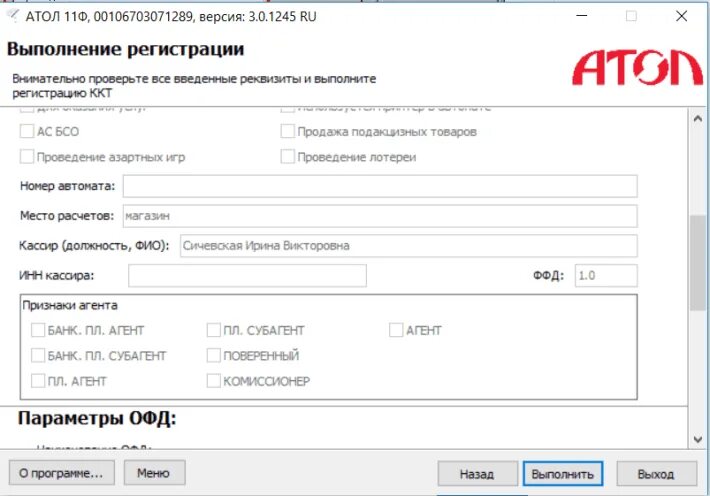Click the scroll up arrow
This screenshot has width=710, height=496.
point(698,119)
